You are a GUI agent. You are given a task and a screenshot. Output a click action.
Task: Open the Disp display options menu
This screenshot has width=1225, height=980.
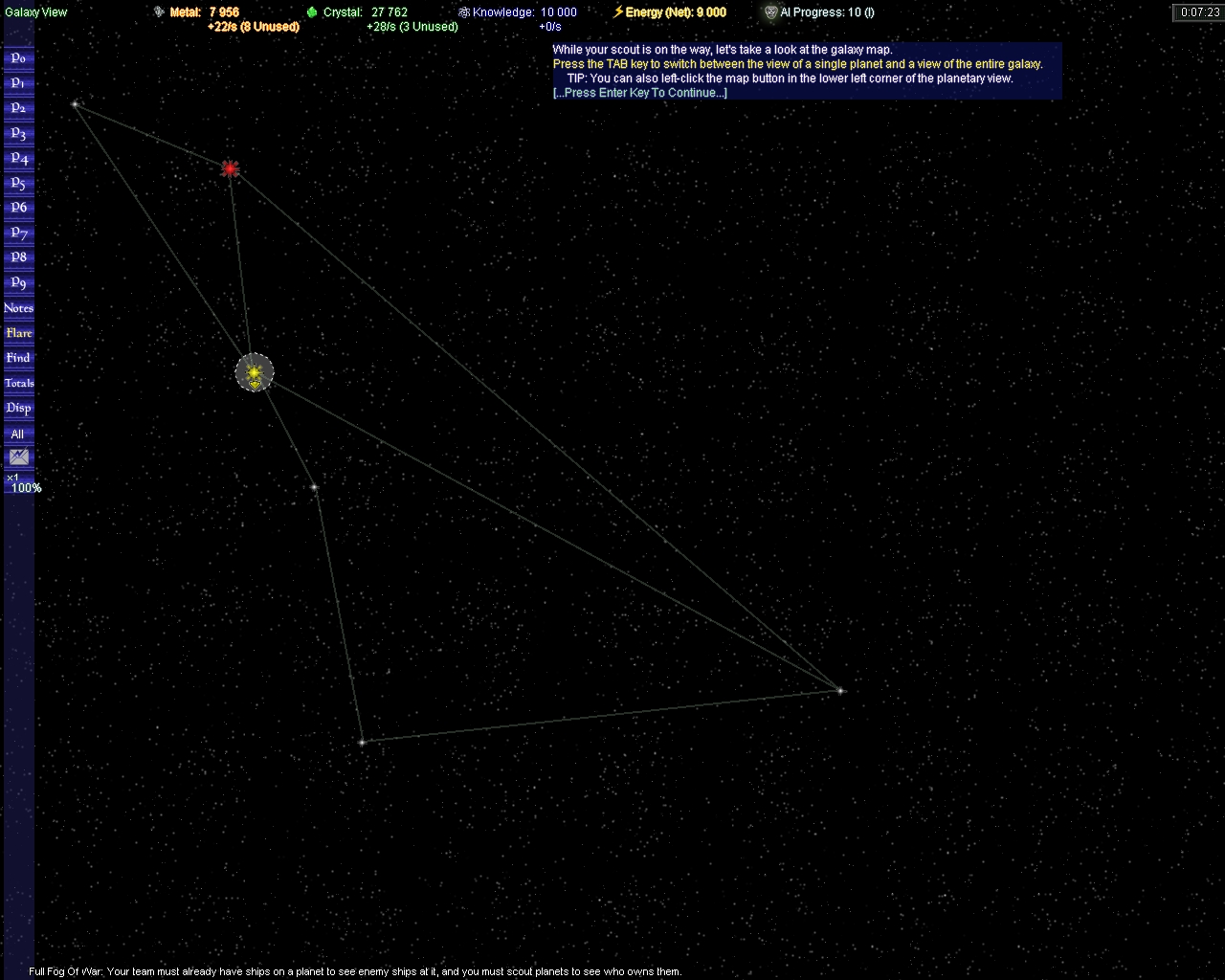[x=18, y=408]
